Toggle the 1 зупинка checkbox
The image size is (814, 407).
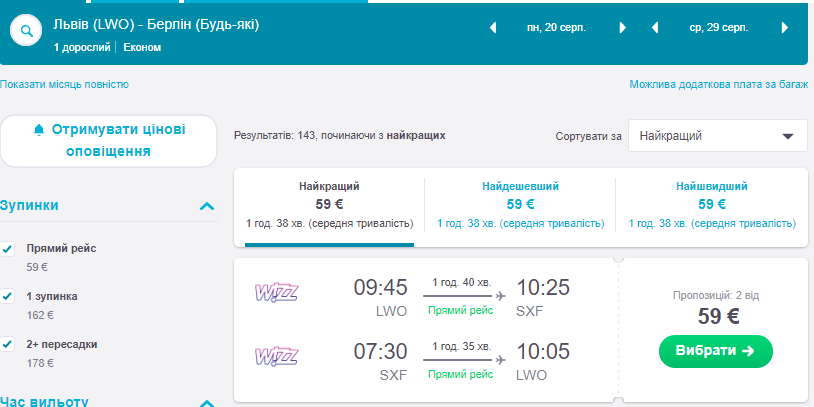coord(8,296)
